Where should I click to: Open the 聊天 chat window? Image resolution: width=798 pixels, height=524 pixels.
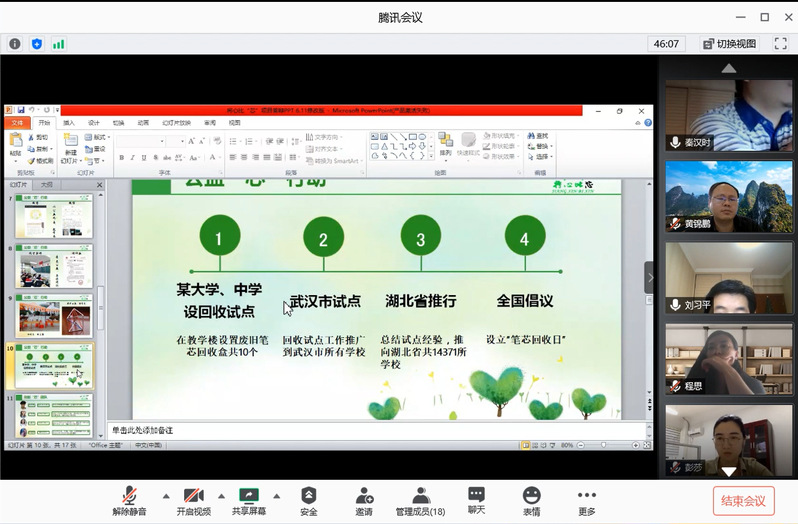[x=476, y=501]
